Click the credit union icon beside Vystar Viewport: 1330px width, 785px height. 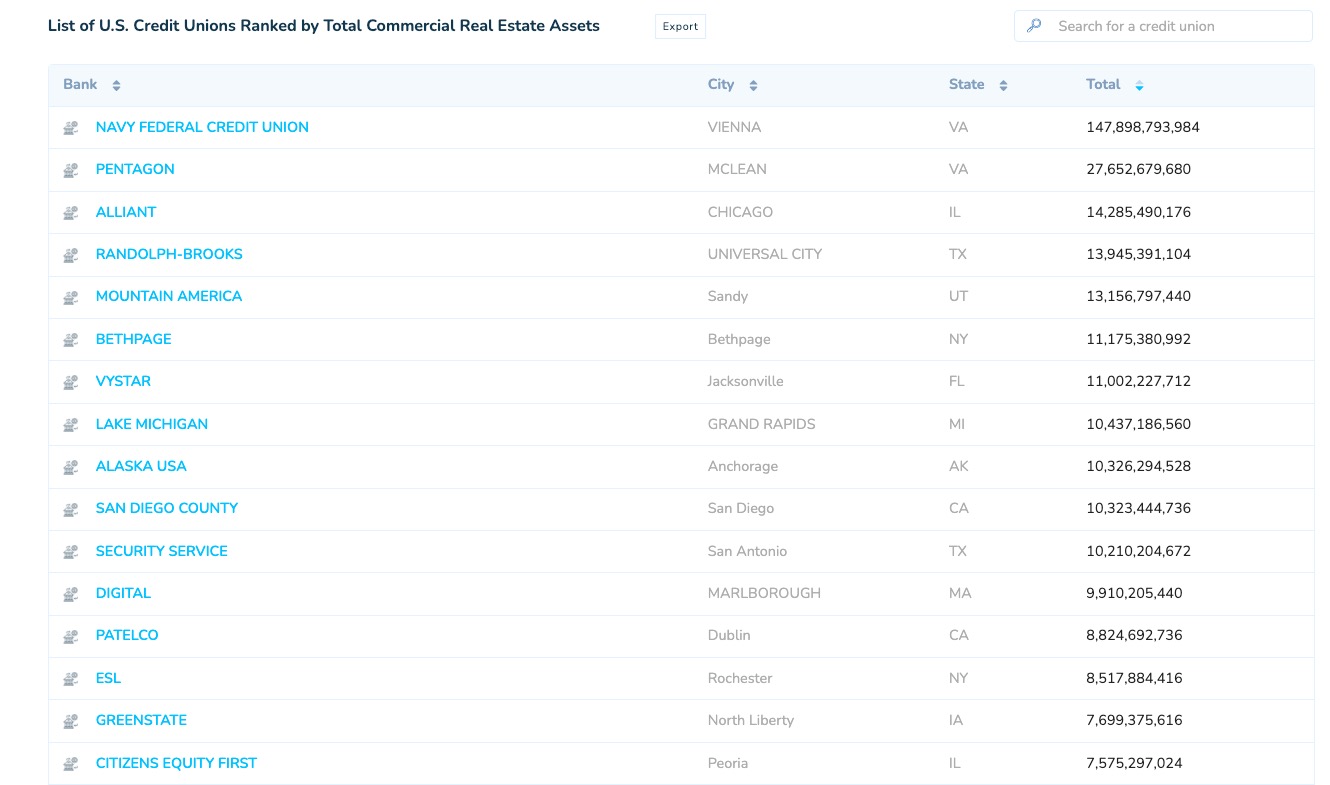(x=71, y=382)
